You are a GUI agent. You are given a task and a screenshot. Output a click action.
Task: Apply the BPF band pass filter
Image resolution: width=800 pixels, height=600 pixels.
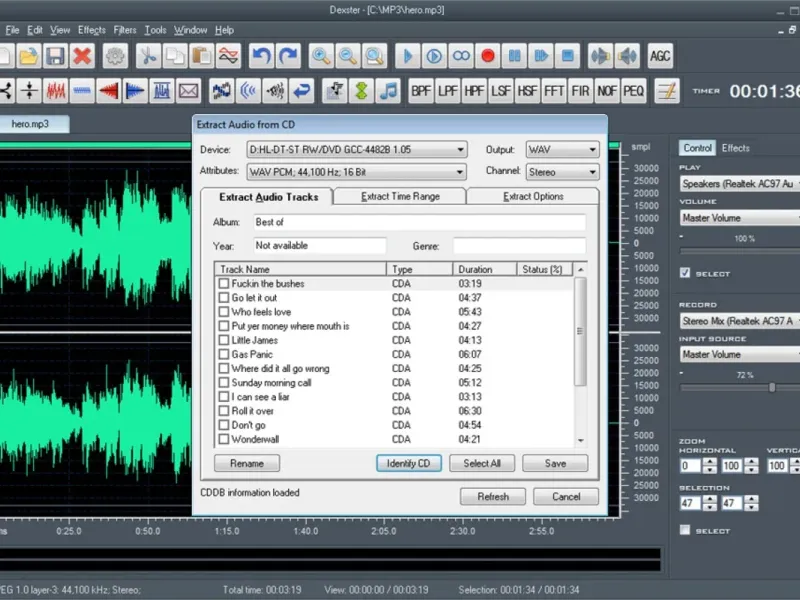click(422, 91)
